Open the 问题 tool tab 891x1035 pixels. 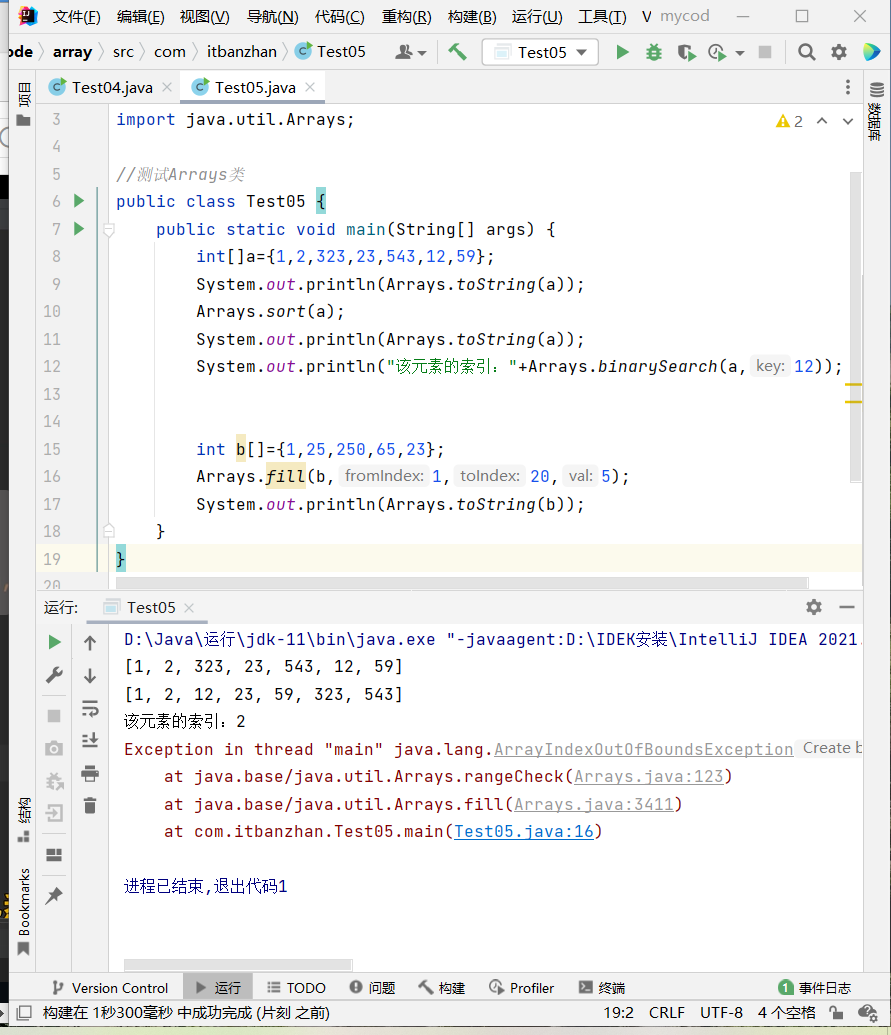(372, 987)
